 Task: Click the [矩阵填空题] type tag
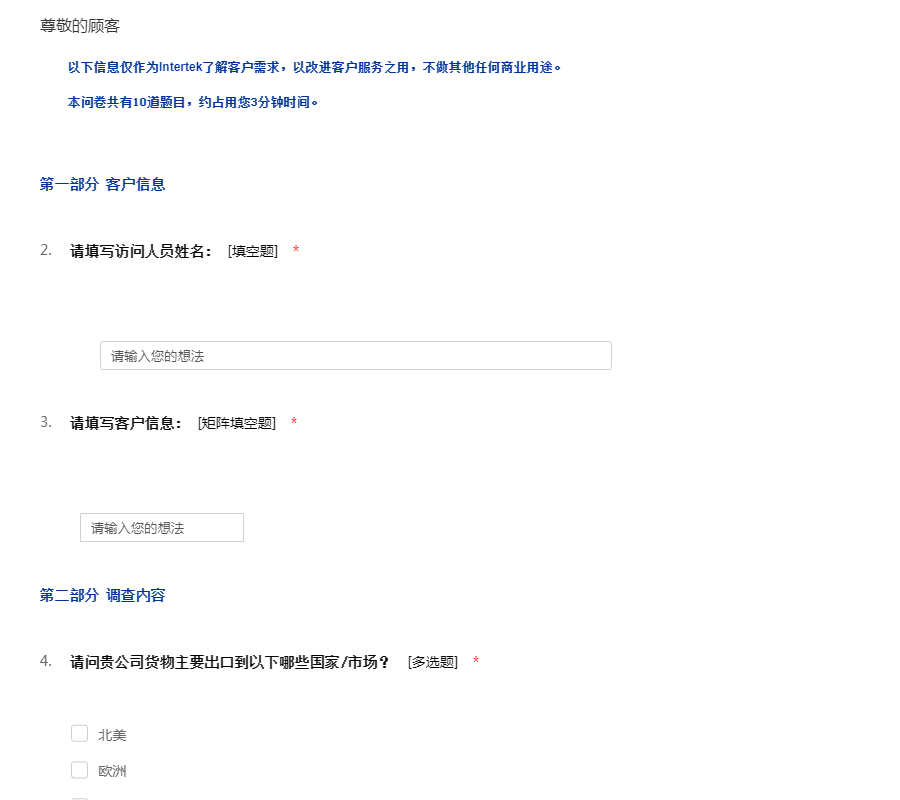(237, 423)
